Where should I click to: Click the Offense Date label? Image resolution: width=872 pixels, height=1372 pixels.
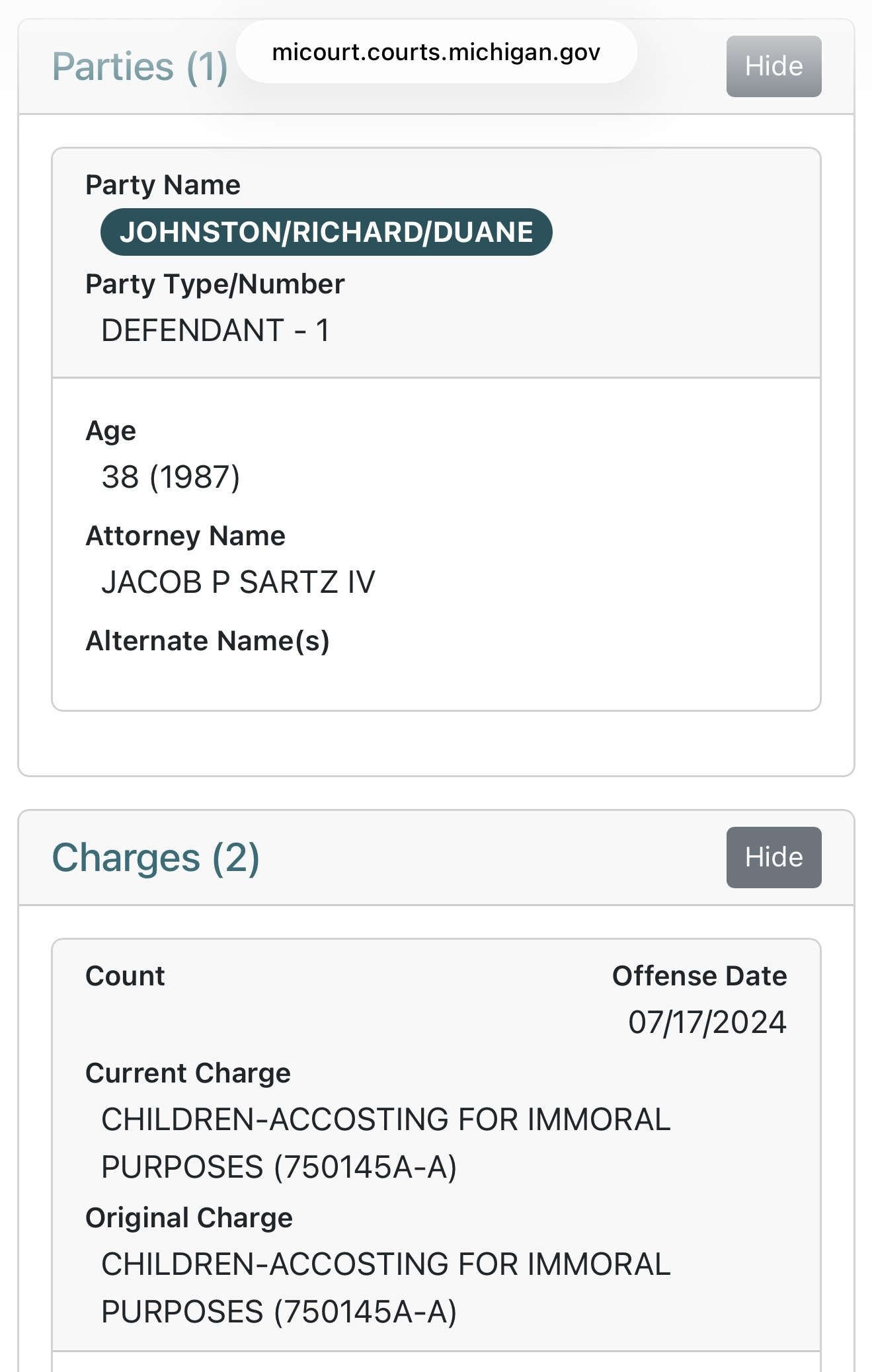coord(699,976)
